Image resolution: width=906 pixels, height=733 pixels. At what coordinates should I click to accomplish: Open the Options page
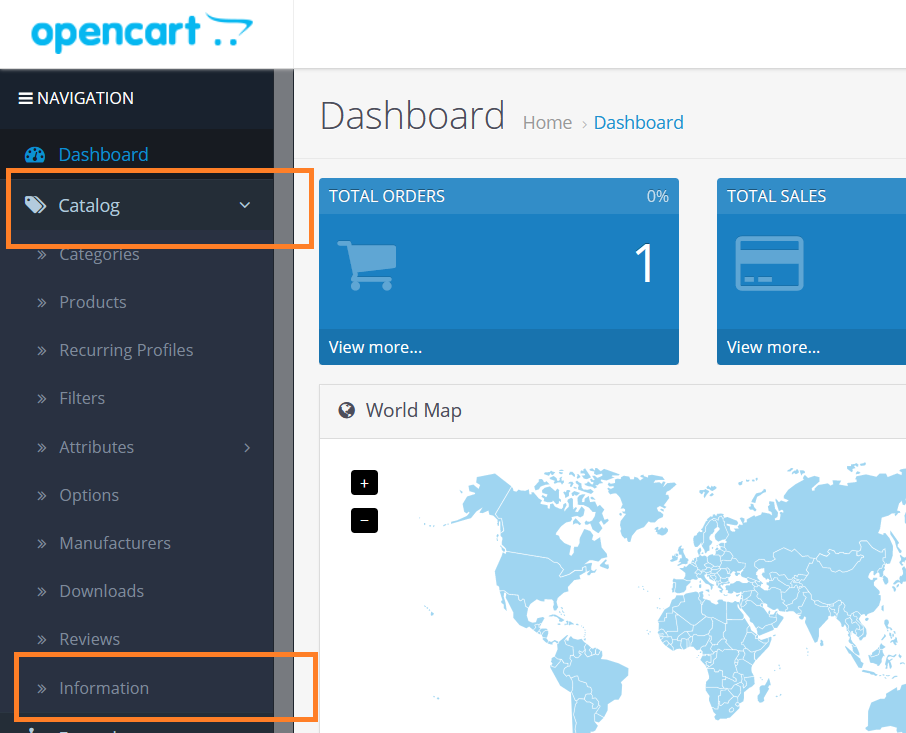tap(89, 496)
